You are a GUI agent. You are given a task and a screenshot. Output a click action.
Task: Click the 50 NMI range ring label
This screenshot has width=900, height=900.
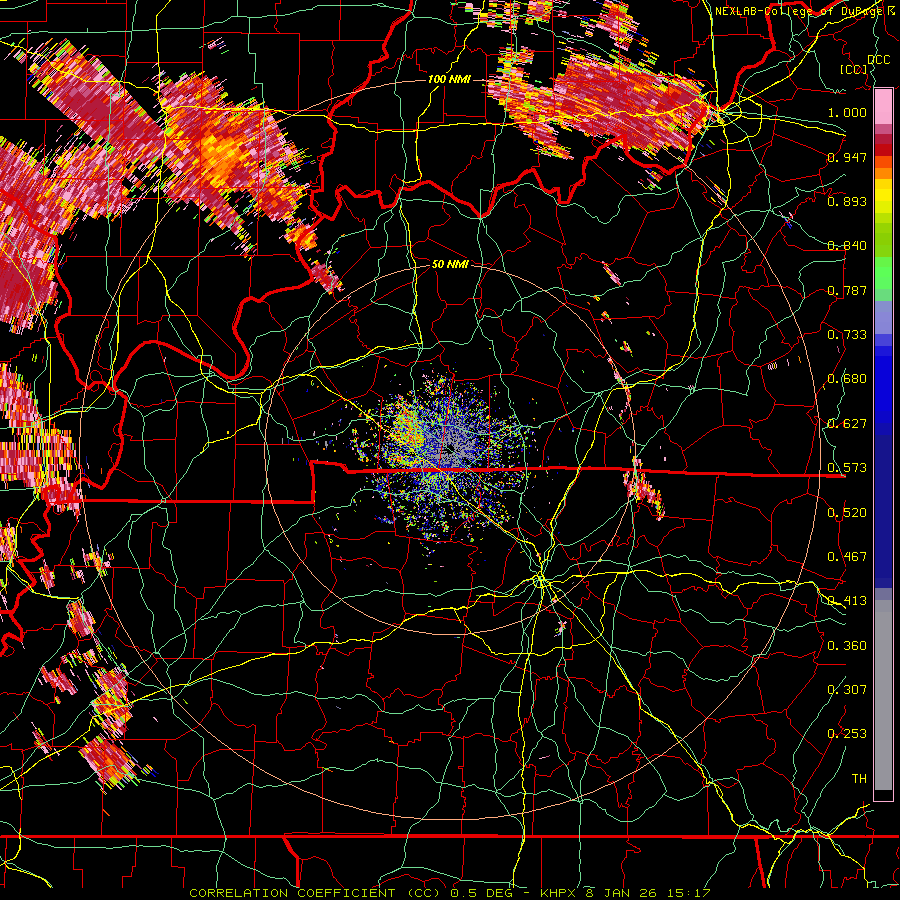(450, 264)
